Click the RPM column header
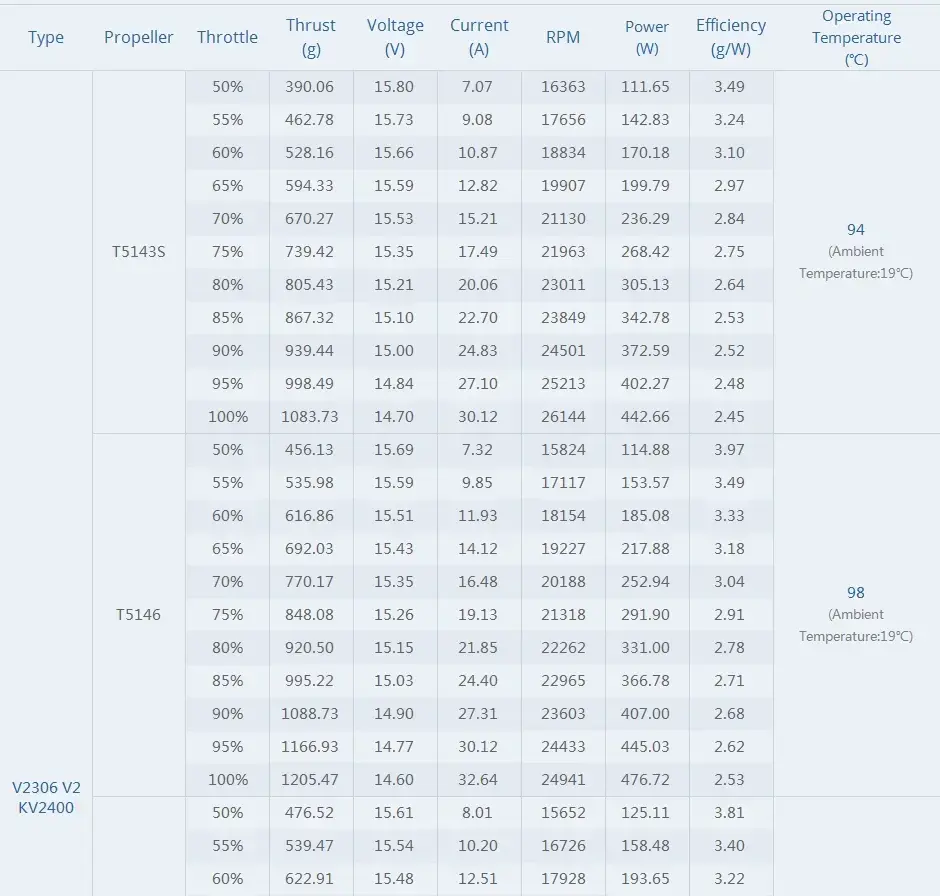940x896 pixels. tap(563, 37)
